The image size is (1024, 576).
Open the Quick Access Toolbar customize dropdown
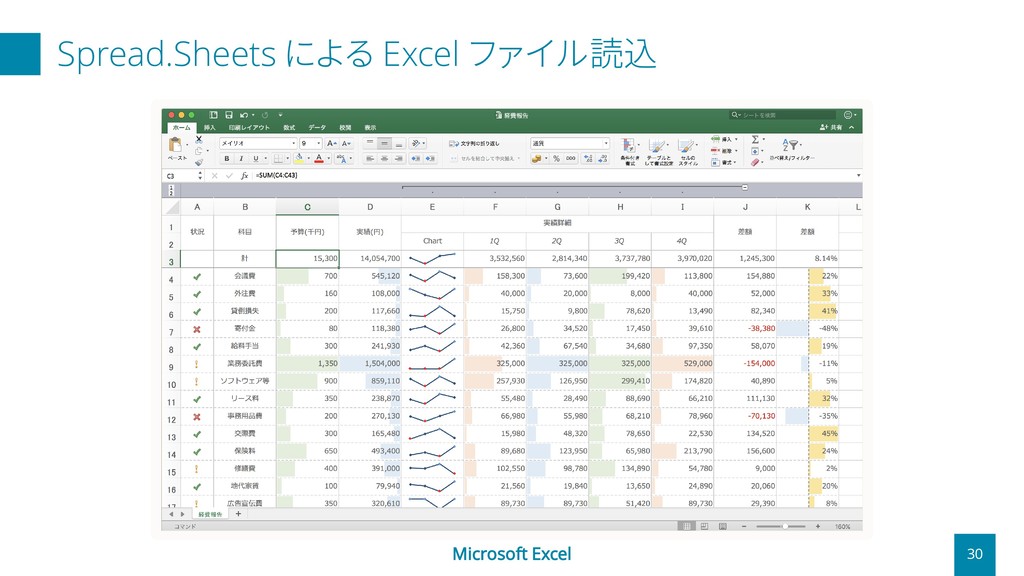pos(281,115)
